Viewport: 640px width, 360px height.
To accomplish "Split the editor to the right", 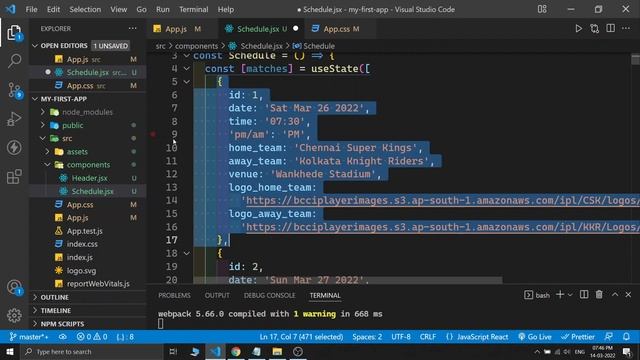I will click(610, 28).
